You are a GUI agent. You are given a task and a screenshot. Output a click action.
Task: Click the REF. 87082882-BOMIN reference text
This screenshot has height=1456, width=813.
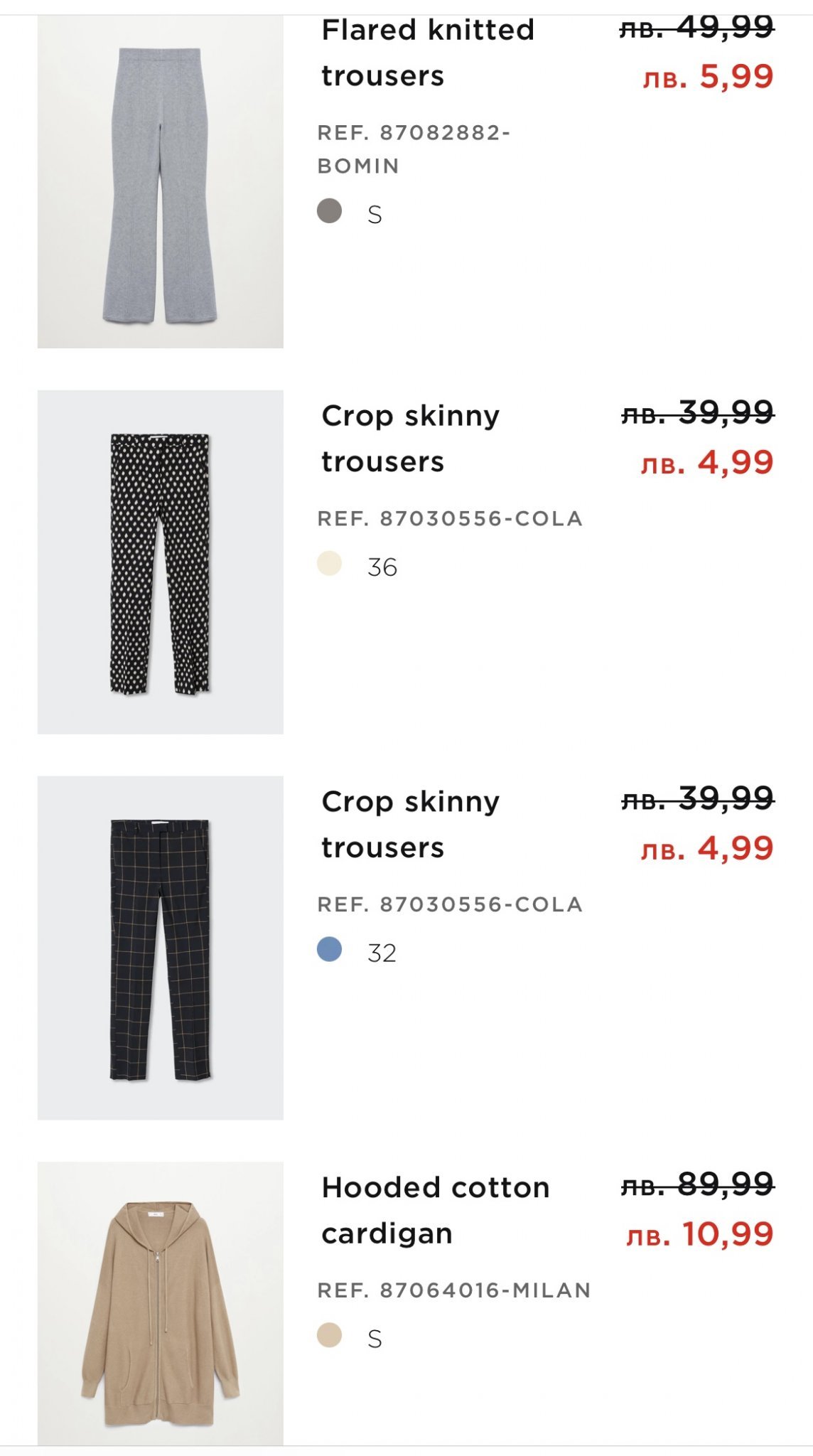click(414, 149)
